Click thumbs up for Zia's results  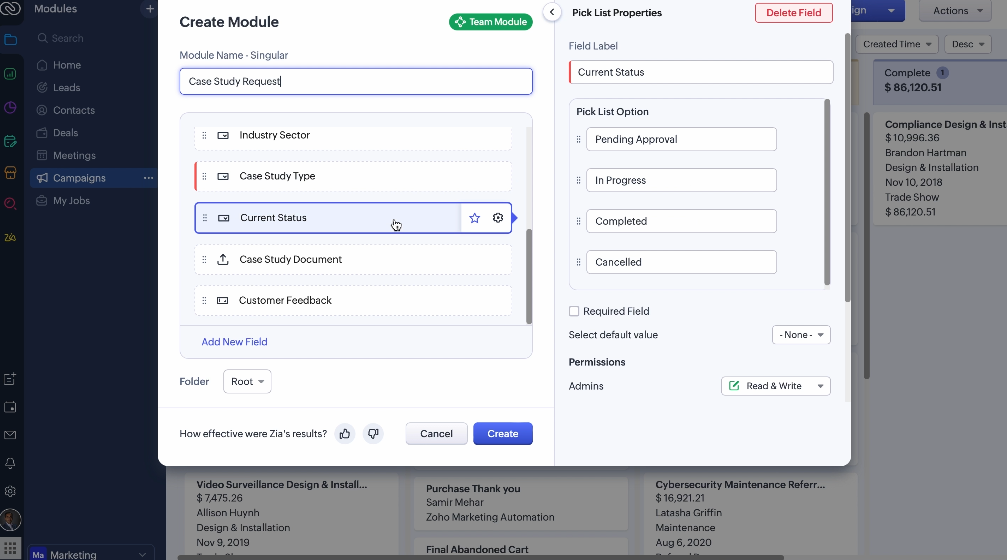[x=345, y=434]
